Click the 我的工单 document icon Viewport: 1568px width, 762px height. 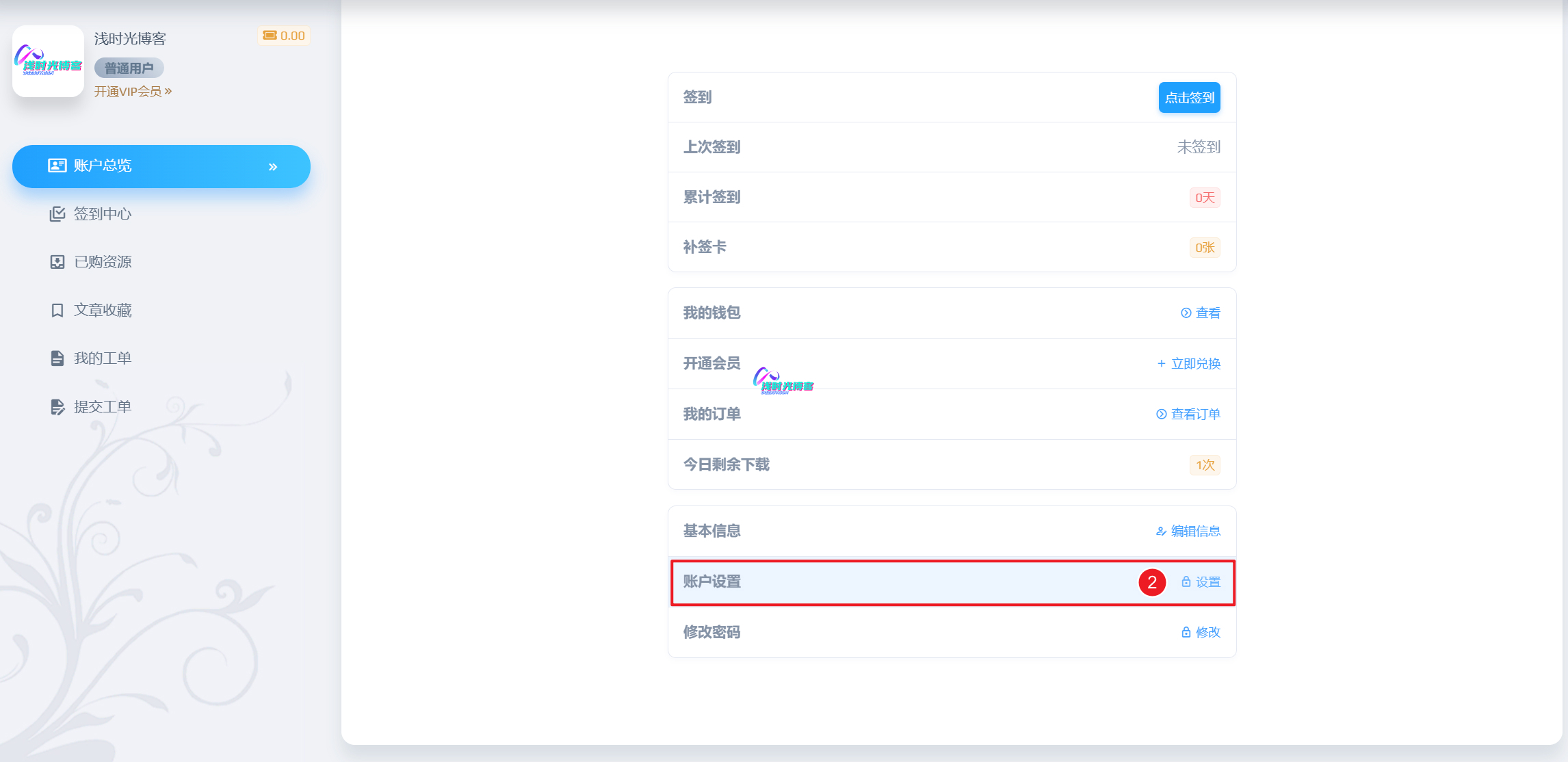pyautogui.click(x=57, y=358)
